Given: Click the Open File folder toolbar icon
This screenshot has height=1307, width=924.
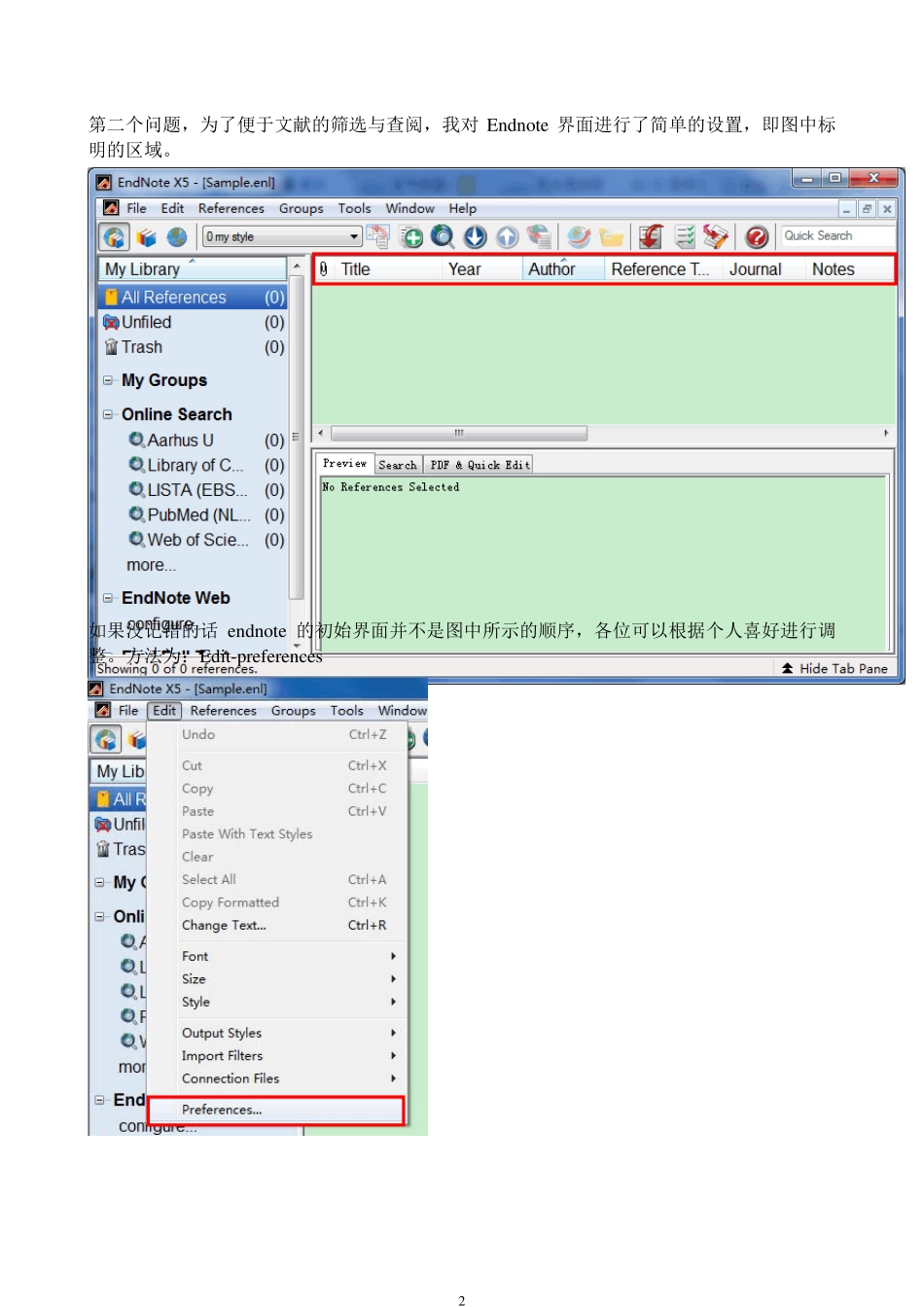Looking at the screenshot, I should coord(611,237).
